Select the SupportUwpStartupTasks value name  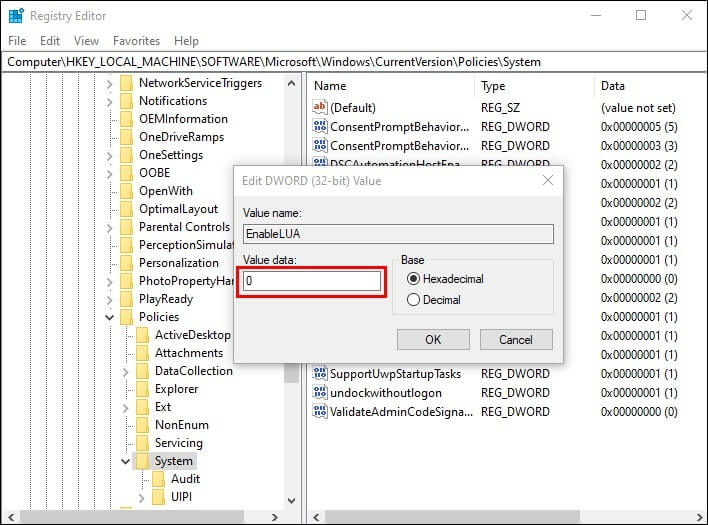coord(395,374)
